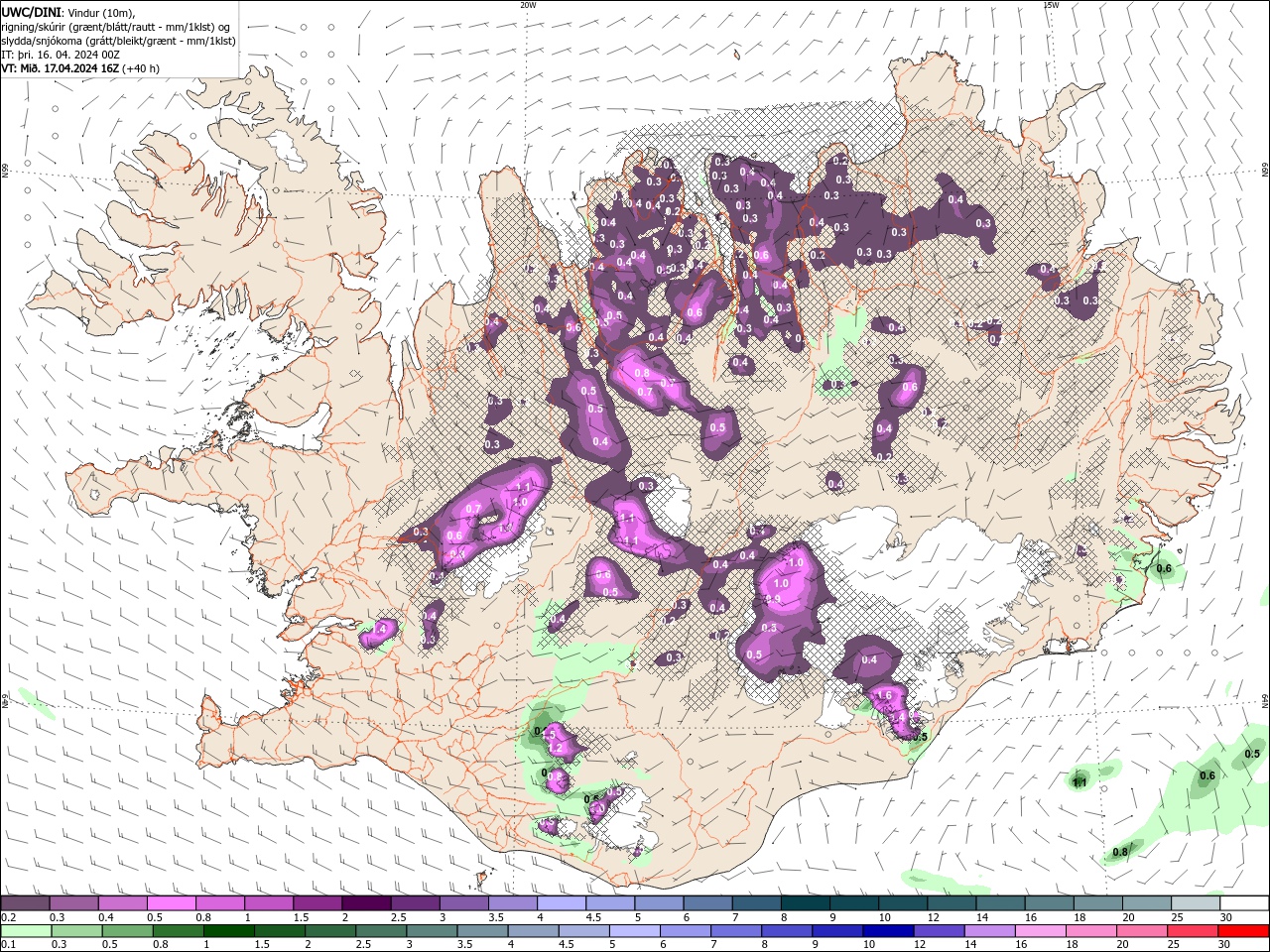Select the pale lavender 4 snow legend swatch

562,903
